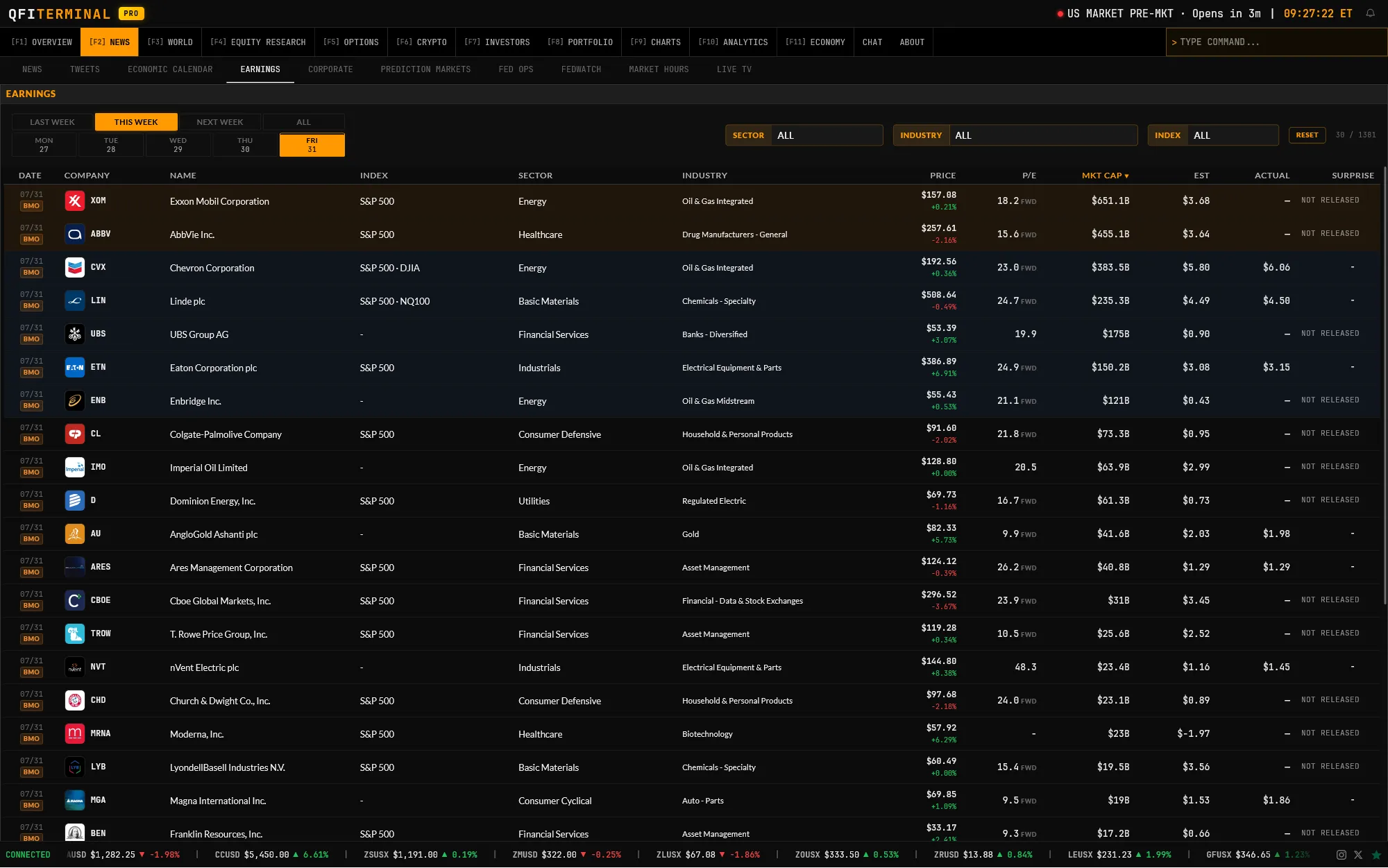The image size is (1388, 868).
Task: Click the Cboe CBOE logo icon
Action: 75,600
